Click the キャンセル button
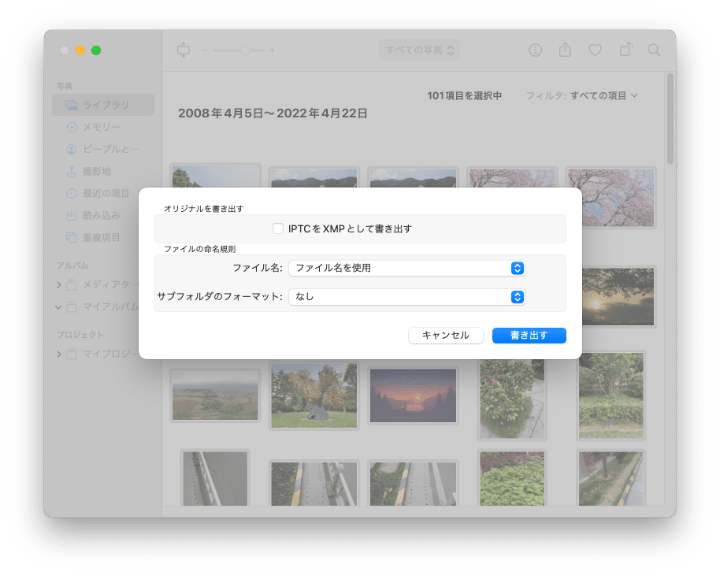 446,336
